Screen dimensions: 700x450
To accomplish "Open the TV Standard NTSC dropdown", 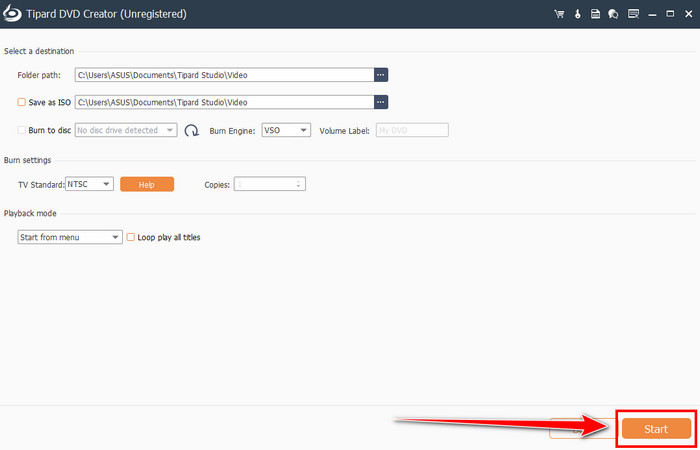I will 89,184.
